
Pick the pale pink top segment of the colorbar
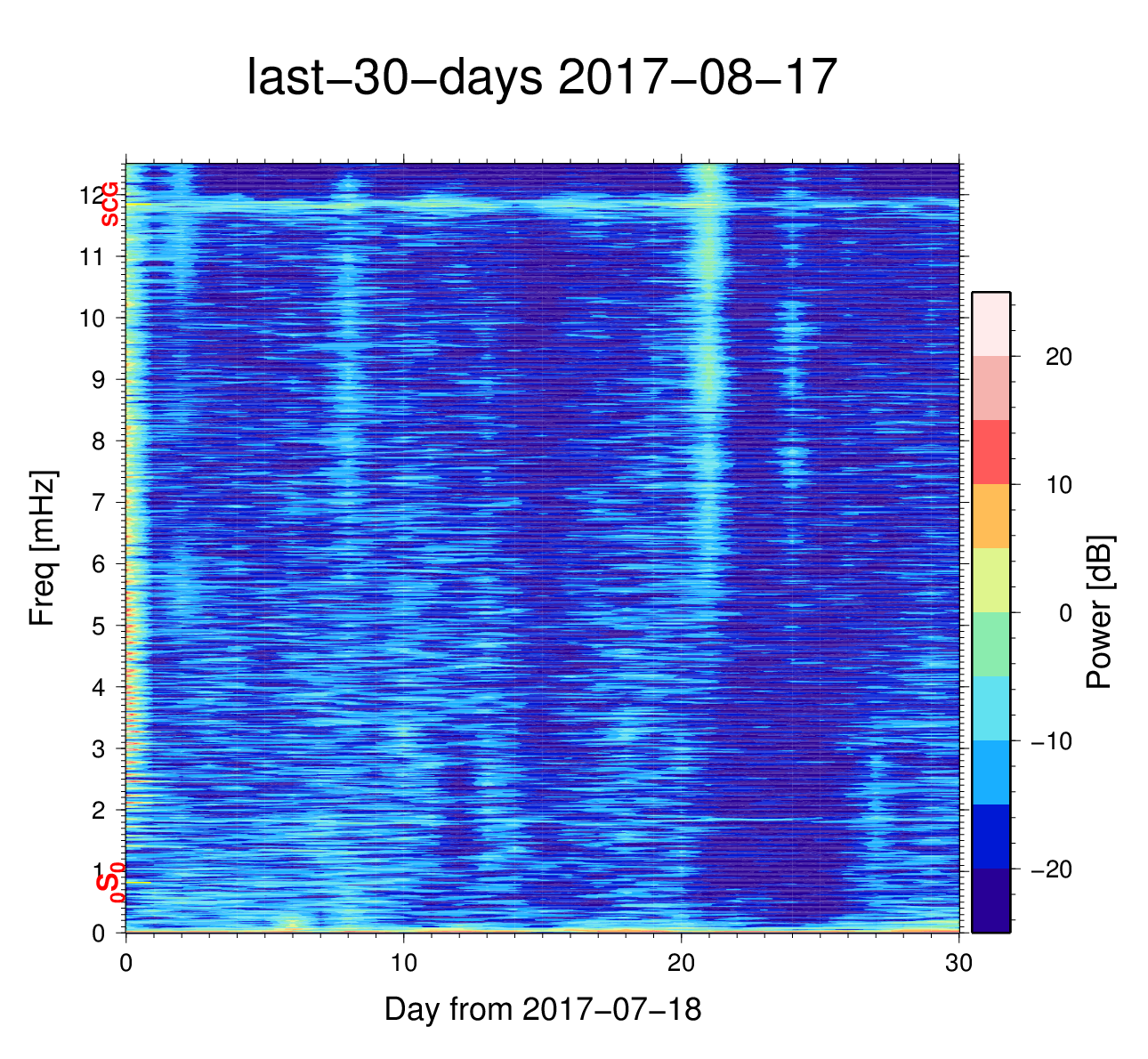coord(990,324)
